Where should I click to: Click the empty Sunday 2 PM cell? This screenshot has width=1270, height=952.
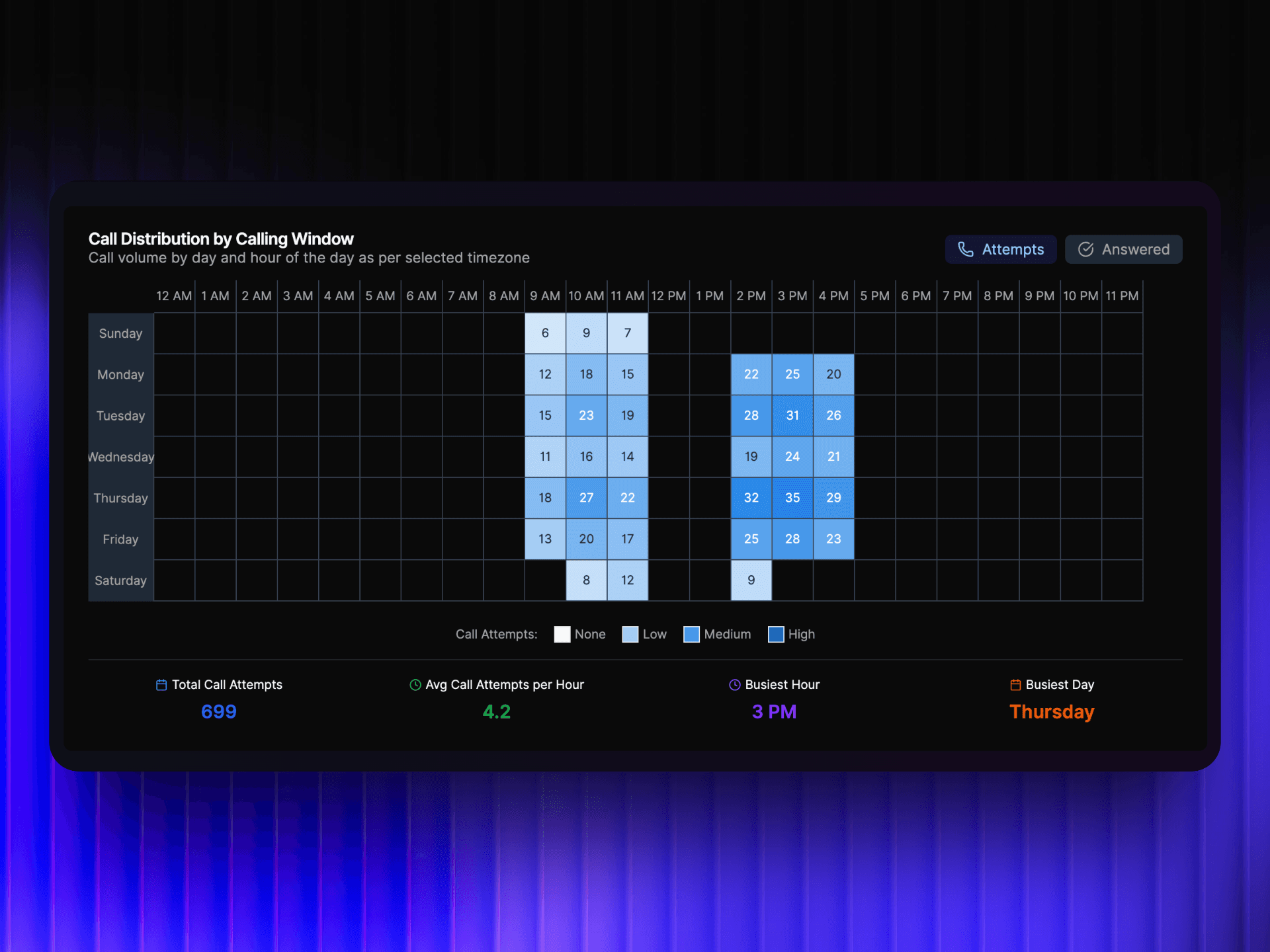click(x=751, y=333)
